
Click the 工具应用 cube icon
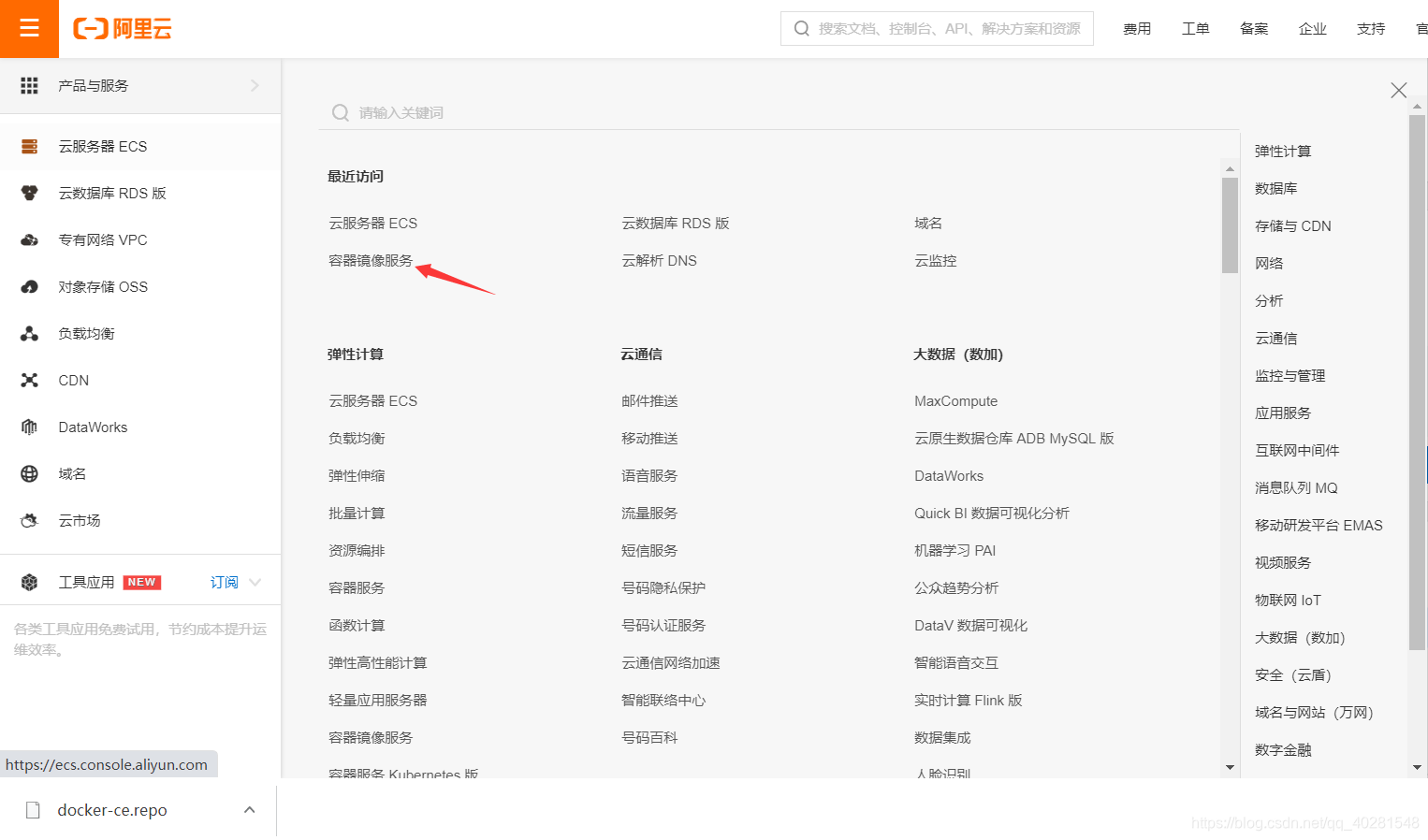tap(30, 582)
